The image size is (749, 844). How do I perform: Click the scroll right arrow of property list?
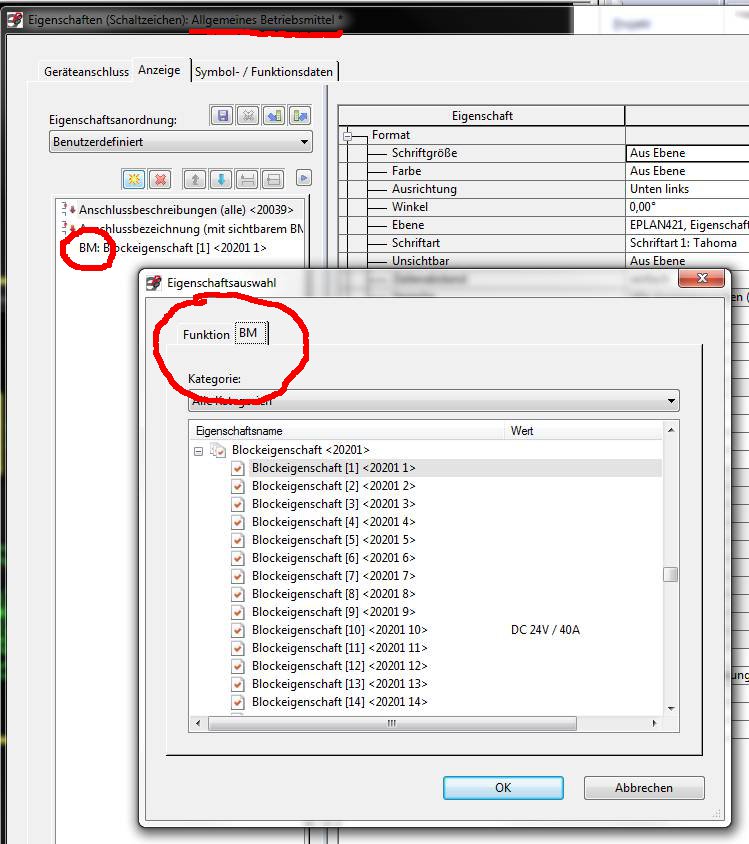click(654, 723)
